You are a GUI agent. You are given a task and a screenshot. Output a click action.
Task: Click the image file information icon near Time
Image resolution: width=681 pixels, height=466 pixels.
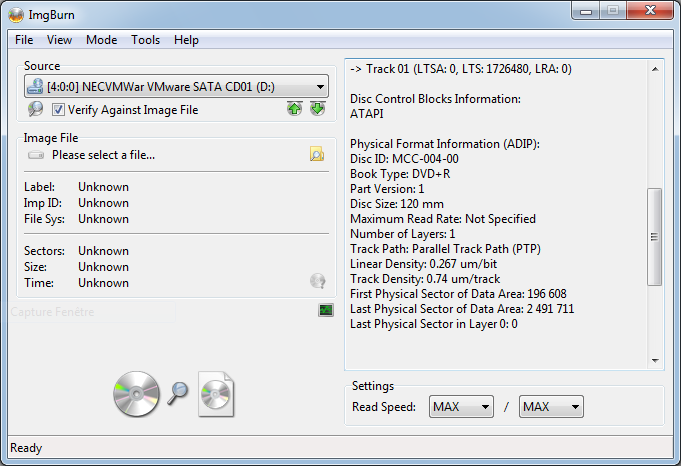(x=317, y=281)
